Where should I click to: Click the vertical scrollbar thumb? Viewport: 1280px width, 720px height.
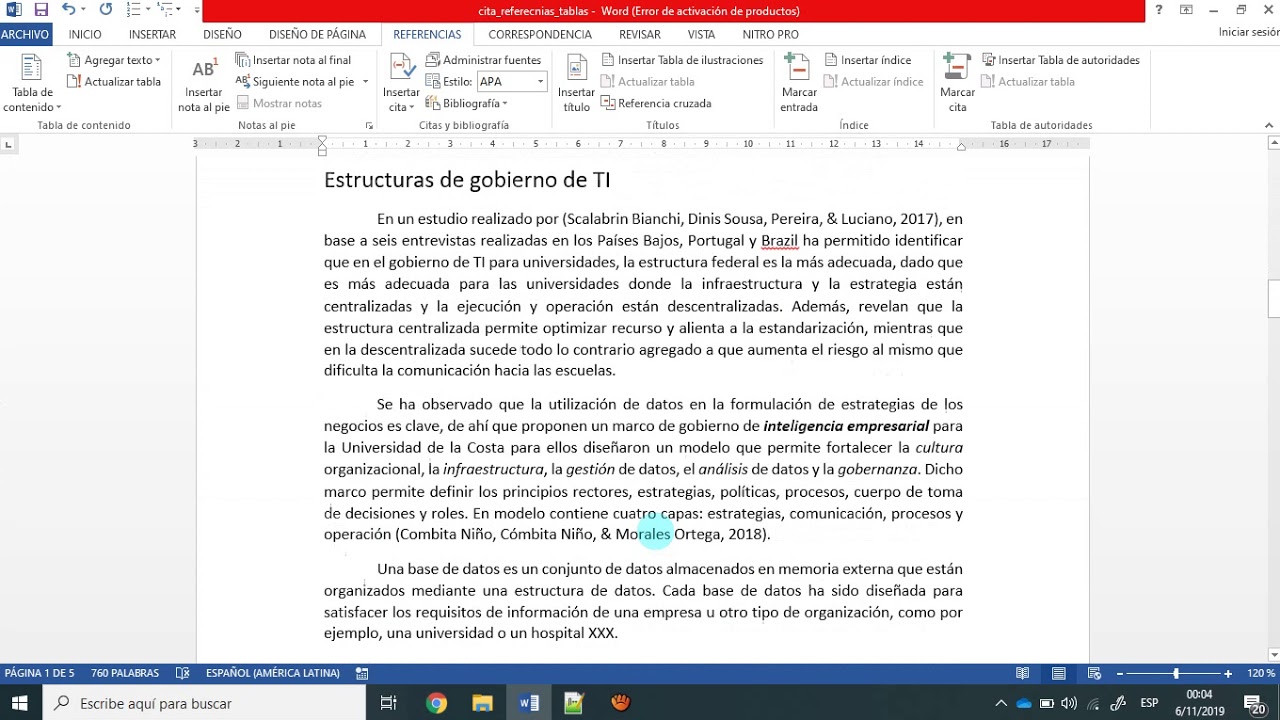pyautogui.click(x=1273, y=300)
